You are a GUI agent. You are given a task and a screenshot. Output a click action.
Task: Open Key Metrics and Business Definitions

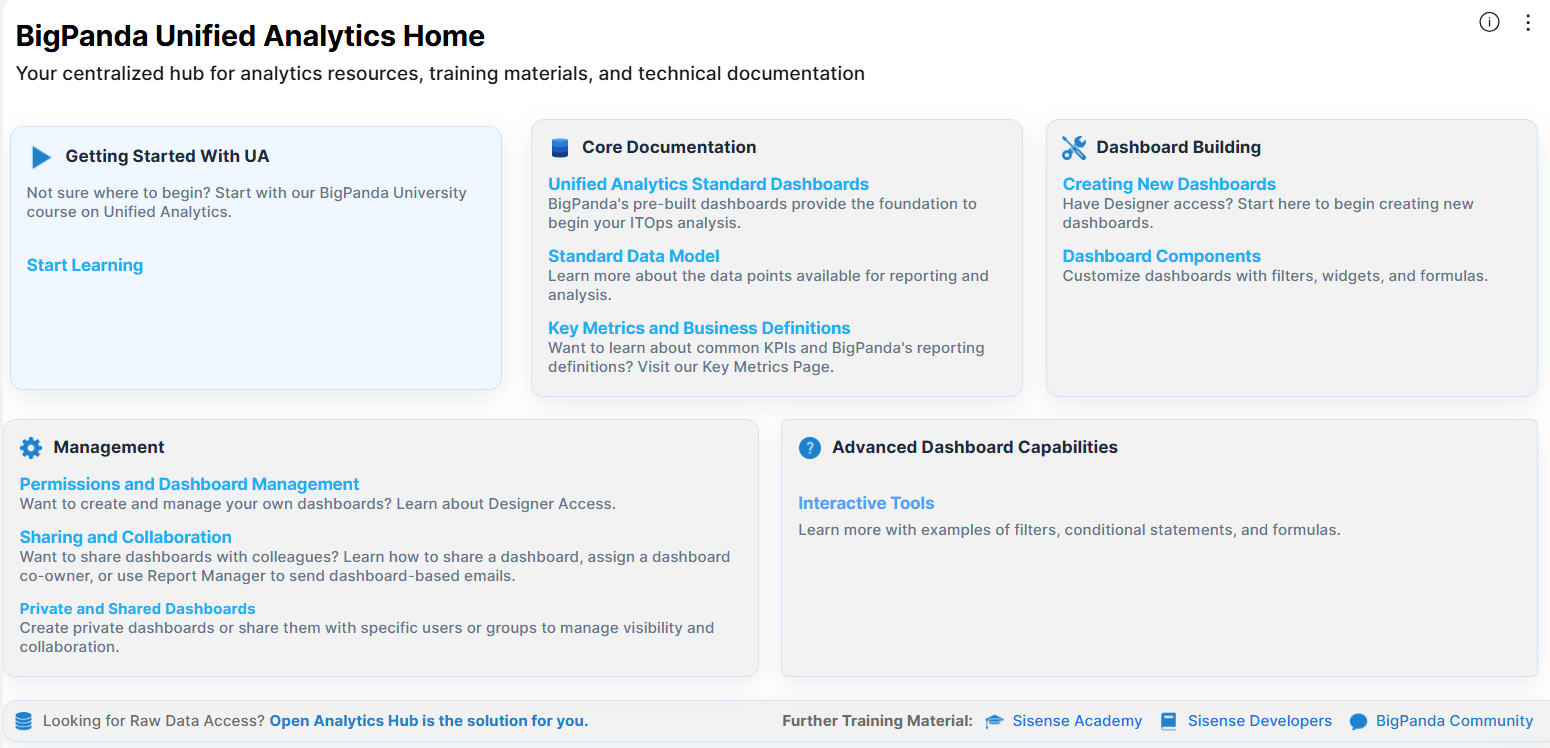(x=698, y=327)
